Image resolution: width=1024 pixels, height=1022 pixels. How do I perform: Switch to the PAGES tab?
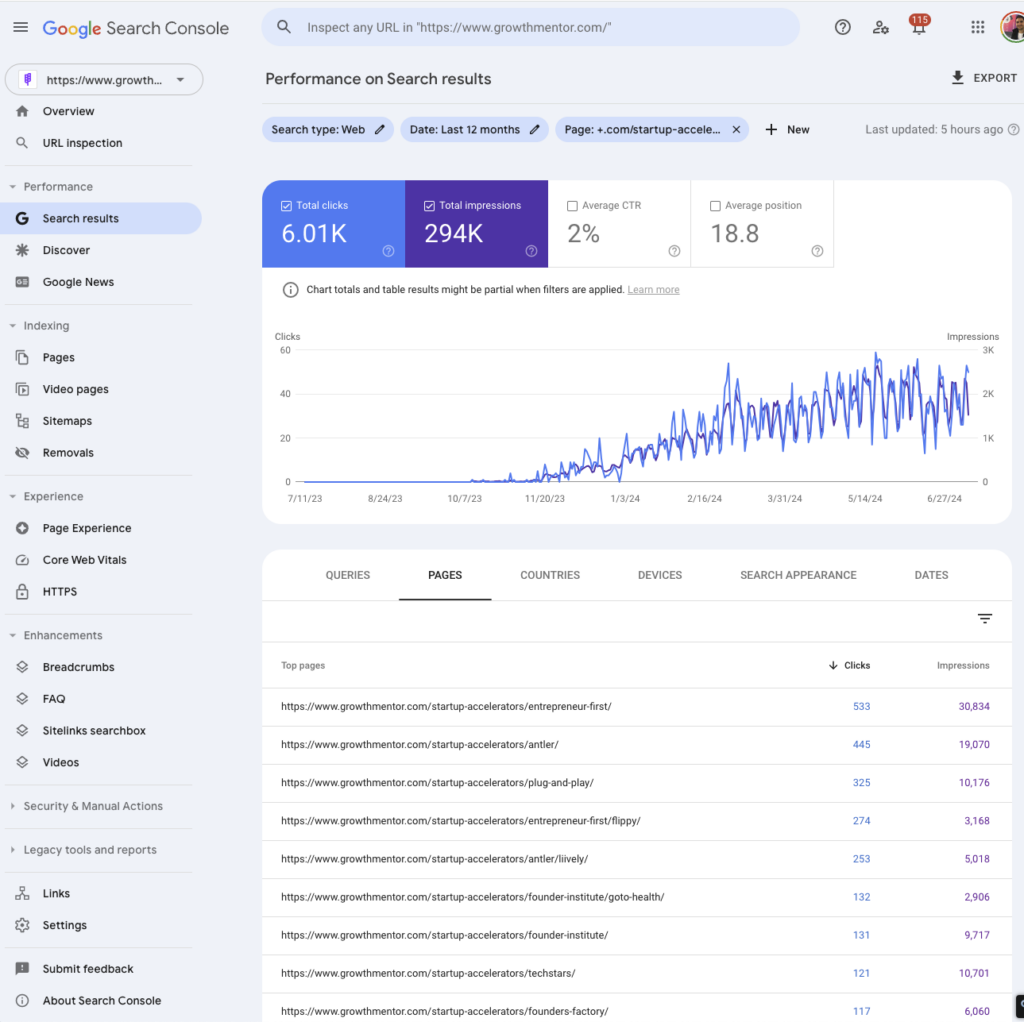coord(445,575)
